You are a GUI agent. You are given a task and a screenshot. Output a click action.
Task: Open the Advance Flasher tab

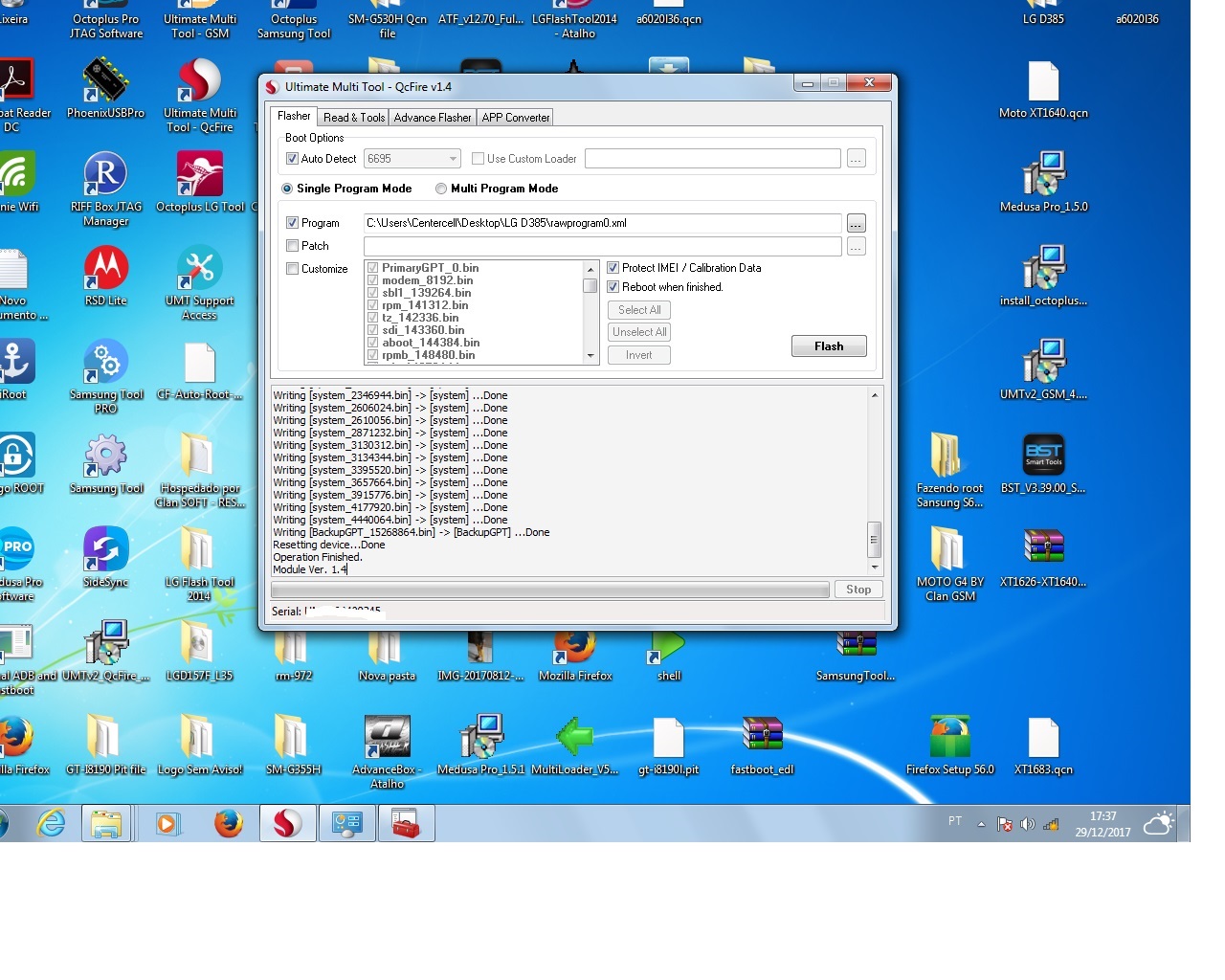pyautogui.click(x=433, y=118)
